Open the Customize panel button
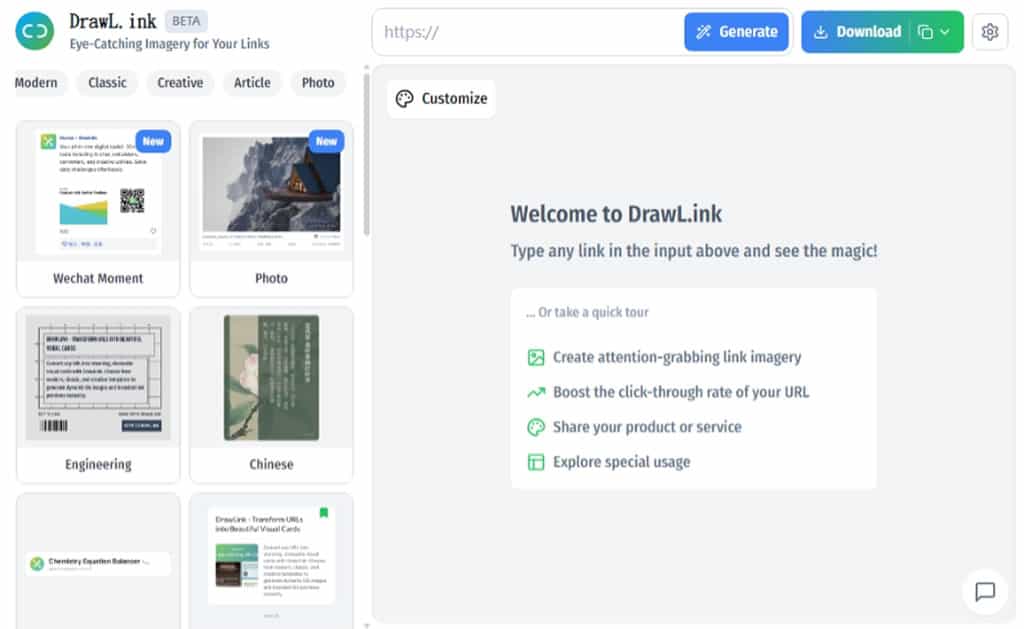 click(441, 99)
